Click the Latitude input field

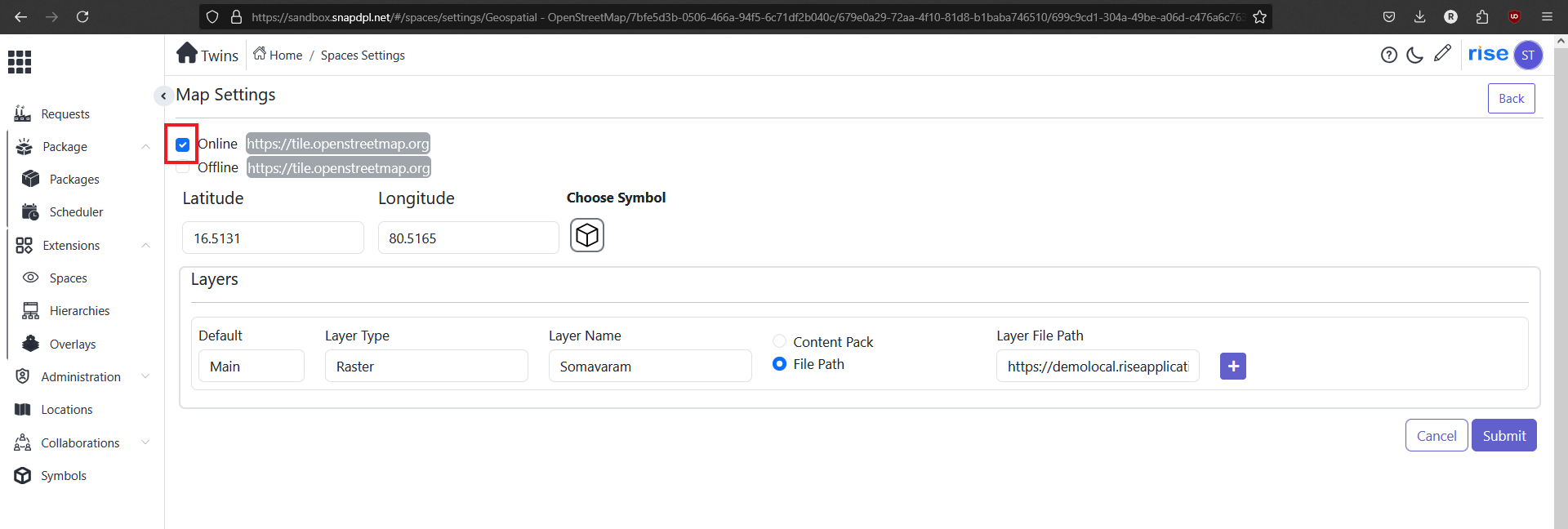click(273, 238)
